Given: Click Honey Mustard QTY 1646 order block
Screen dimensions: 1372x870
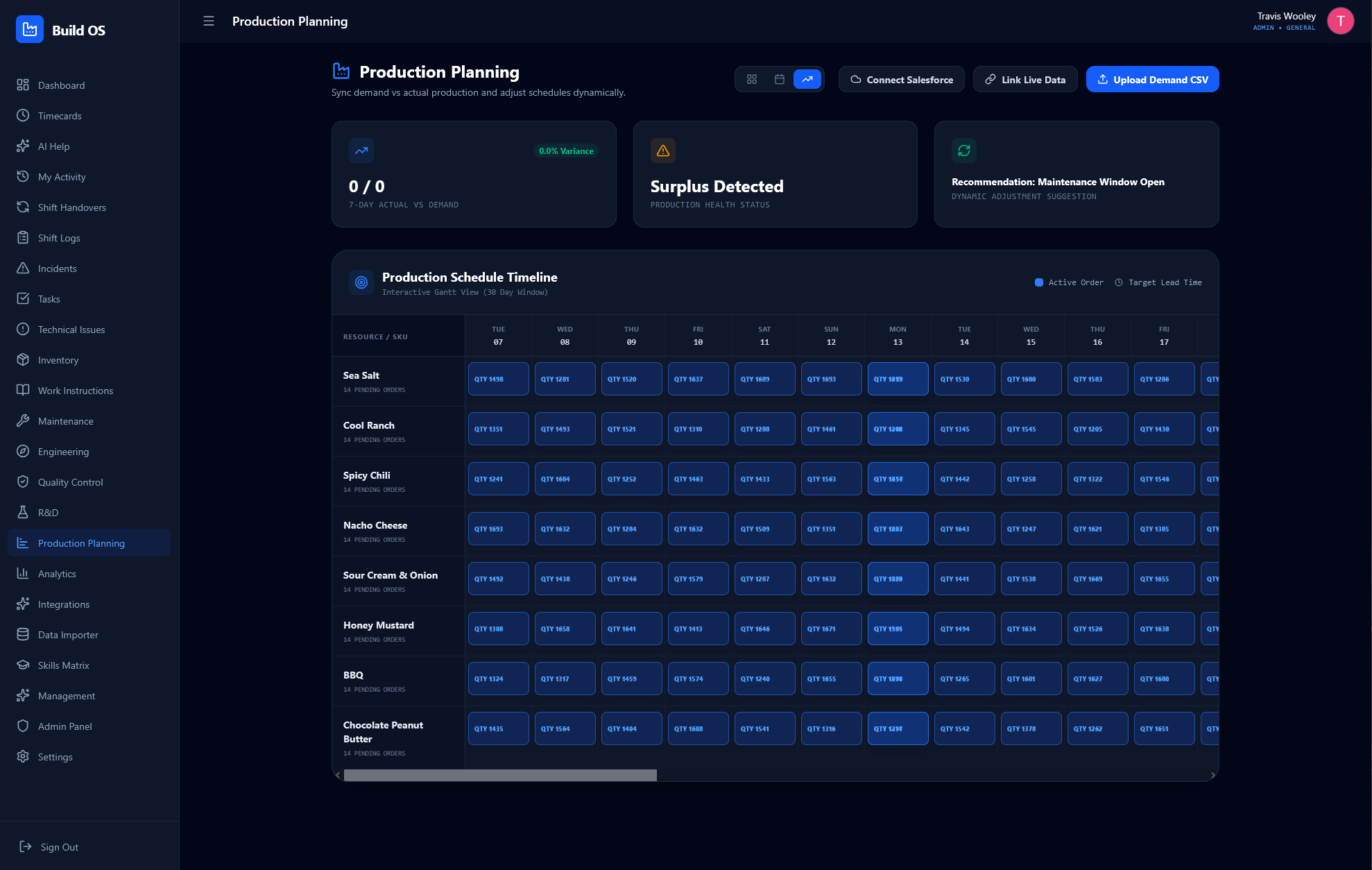Looking at the screenshot, I should coord(764,629).
